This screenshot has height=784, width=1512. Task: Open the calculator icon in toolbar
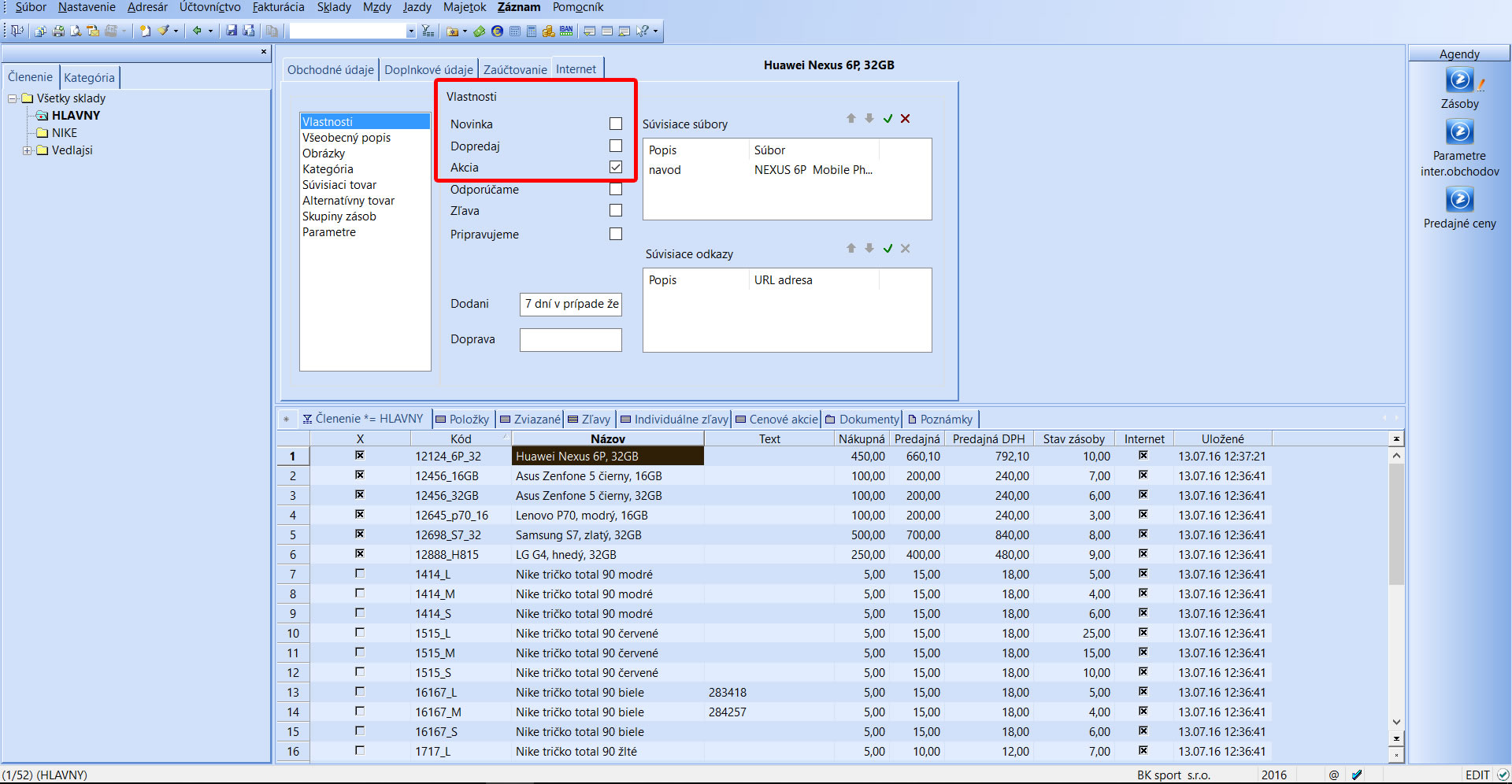(532, 31)
